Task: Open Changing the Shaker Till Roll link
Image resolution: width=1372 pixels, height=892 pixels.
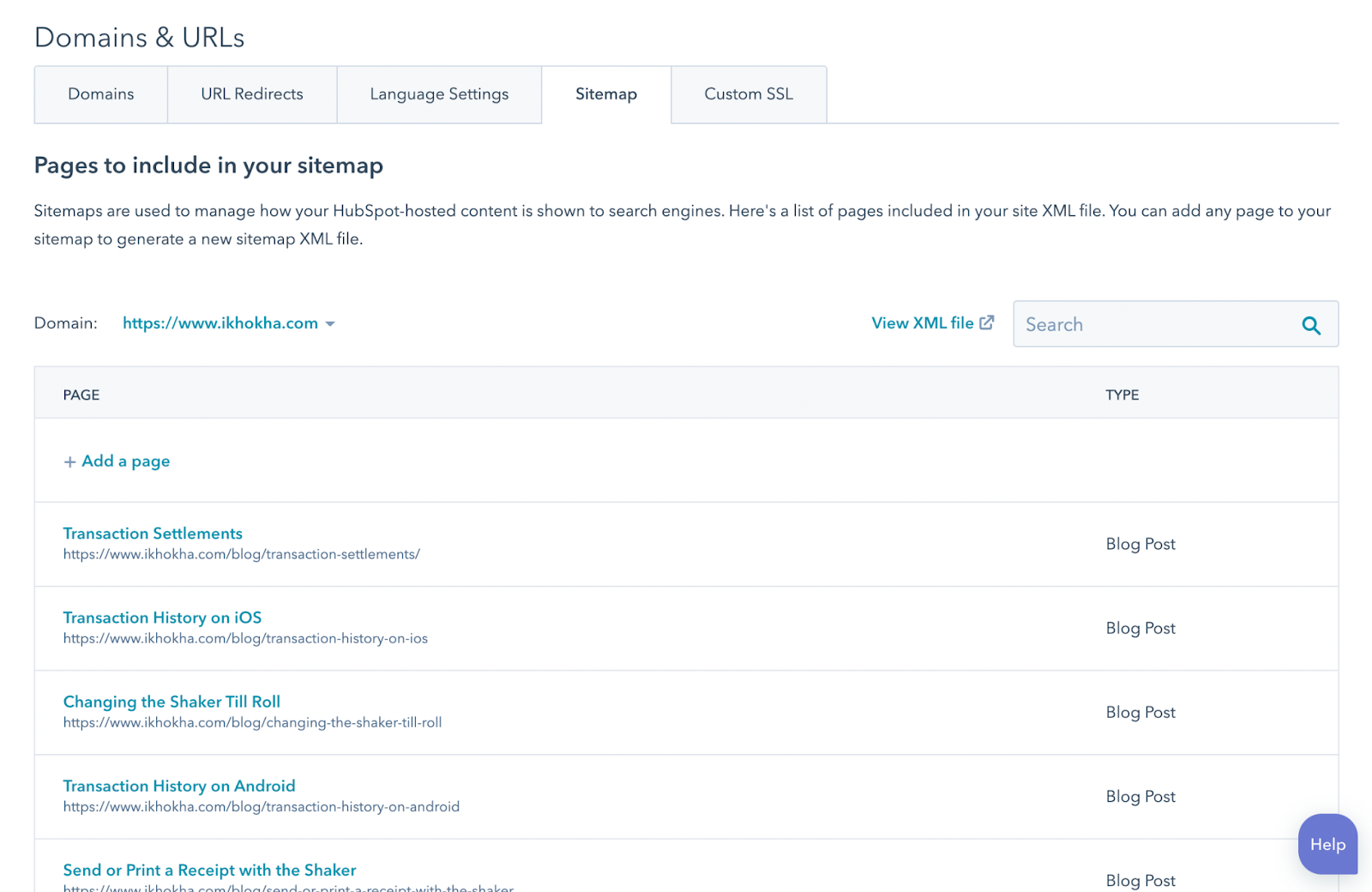Action: click(x=171, y=702)
